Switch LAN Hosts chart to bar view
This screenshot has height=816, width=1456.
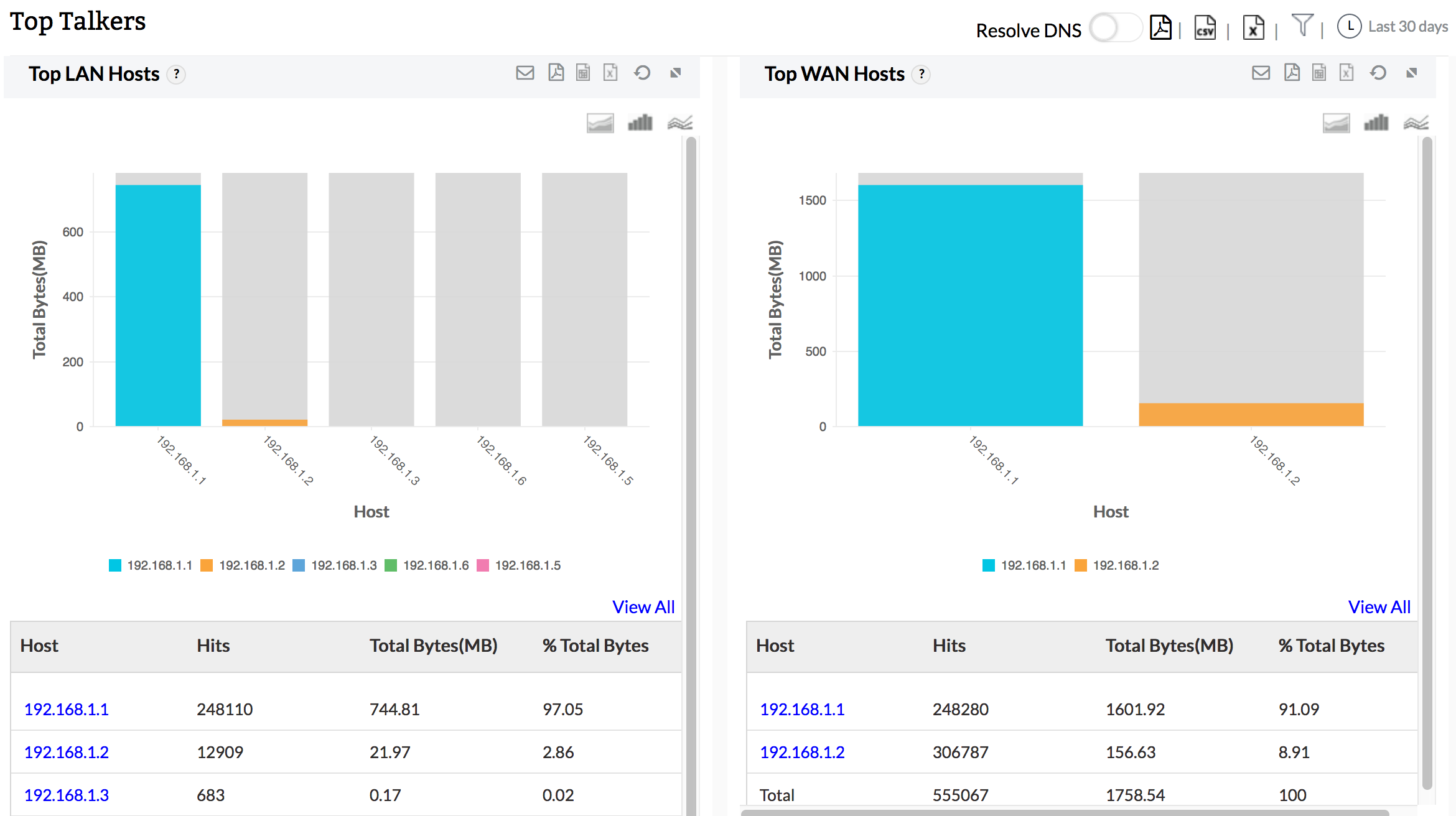(x=640, y=123)
